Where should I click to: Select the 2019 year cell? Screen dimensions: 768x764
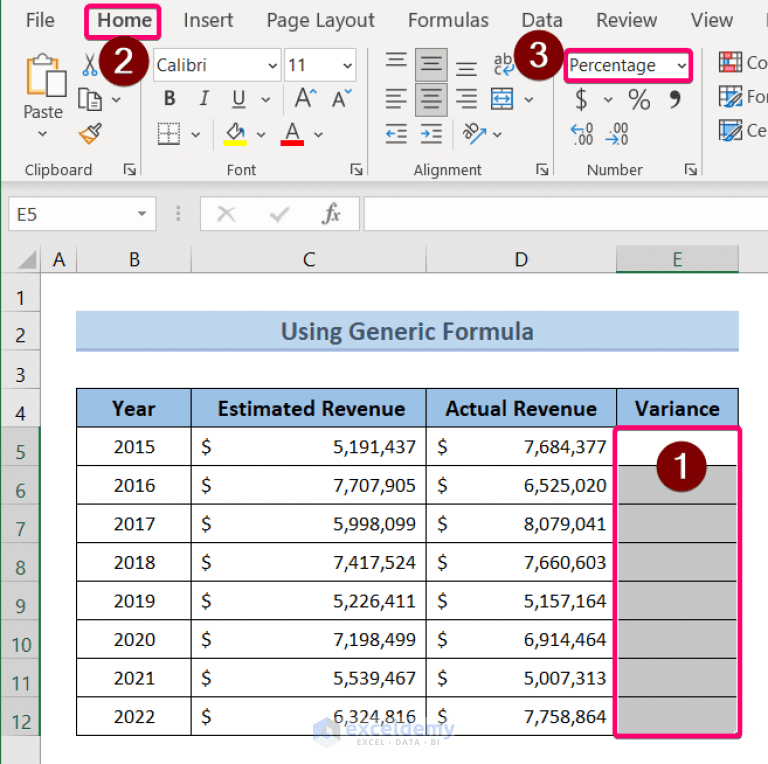134,600
